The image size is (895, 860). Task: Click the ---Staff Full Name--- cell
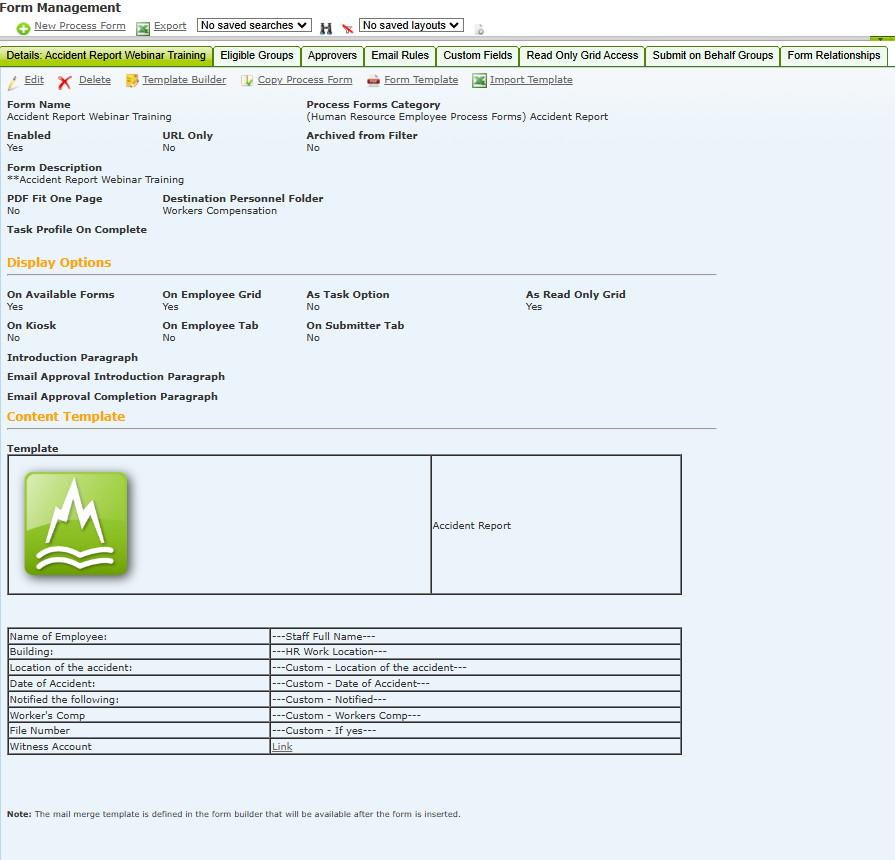[x=475, y=636]
